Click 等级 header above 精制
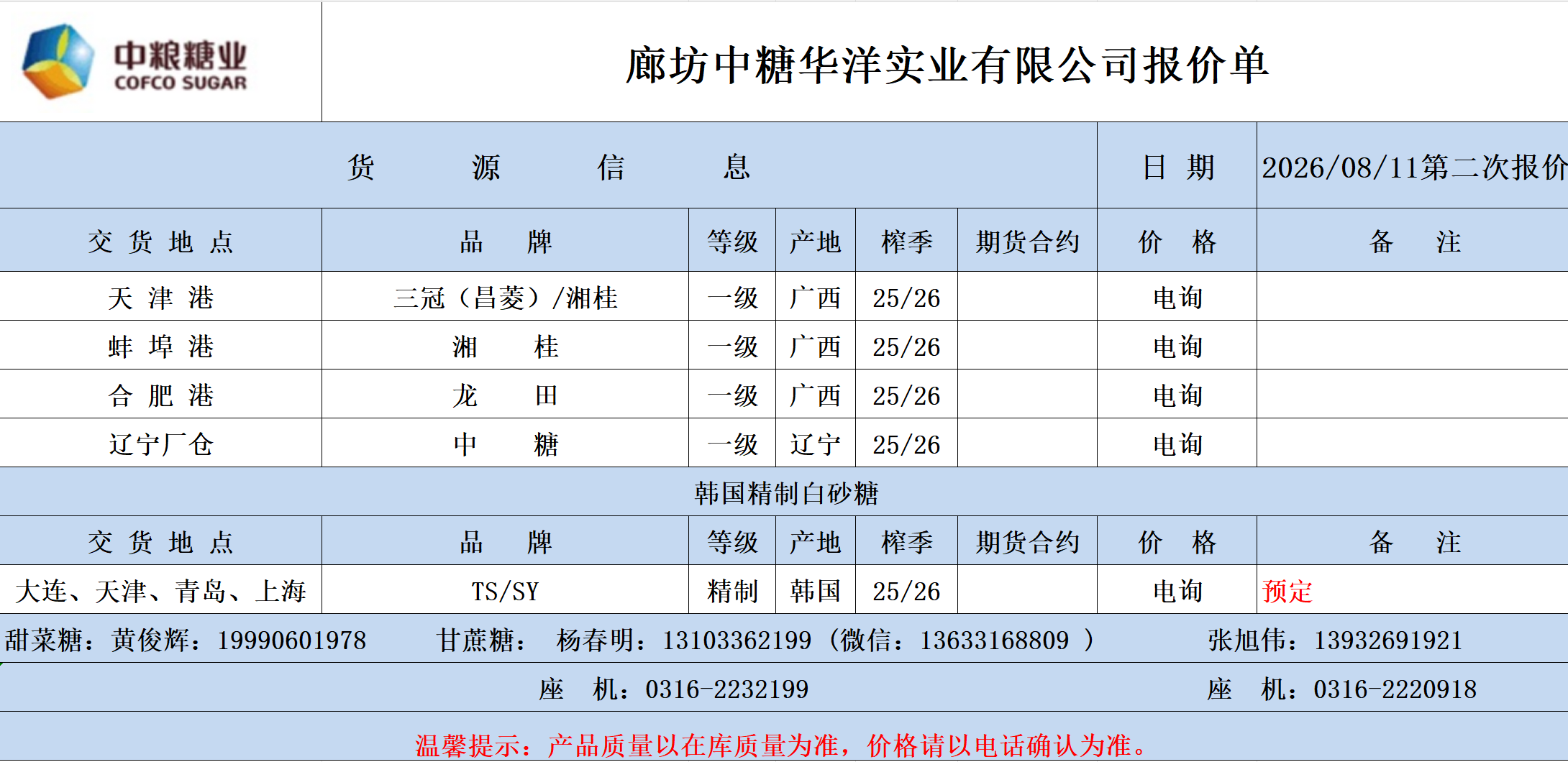1568x762 pixels. pos(732,542)
